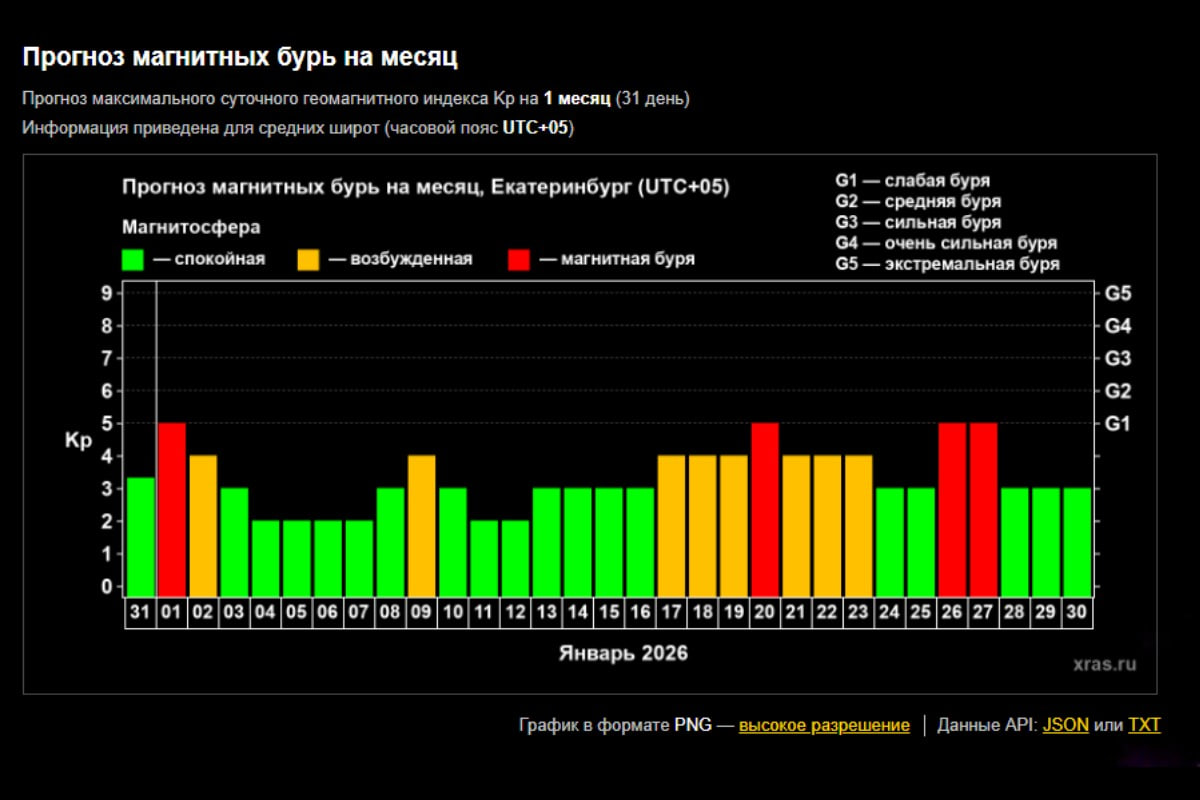The height and width of the screenshot is (800, 1200).
Task: Select the red bar for January 26
Action: pyautogui.click(x=952, y=508)
